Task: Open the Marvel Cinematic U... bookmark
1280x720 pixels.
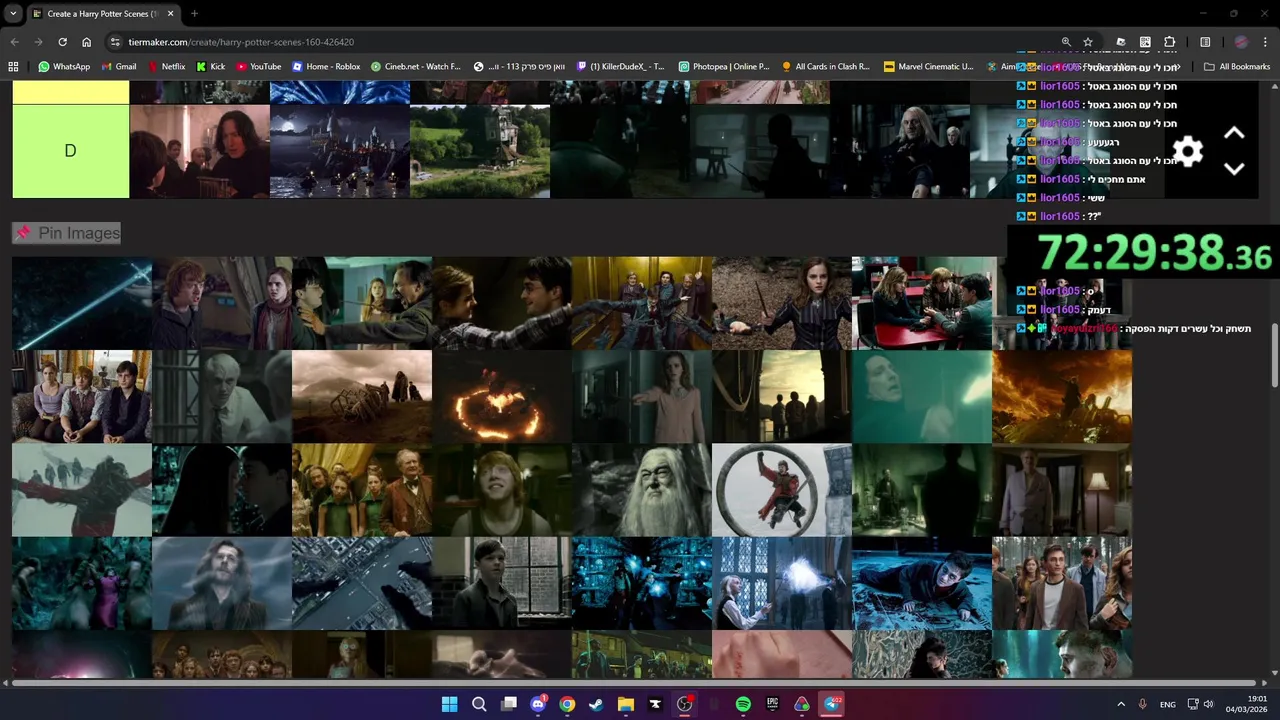Action: point(929,67)
